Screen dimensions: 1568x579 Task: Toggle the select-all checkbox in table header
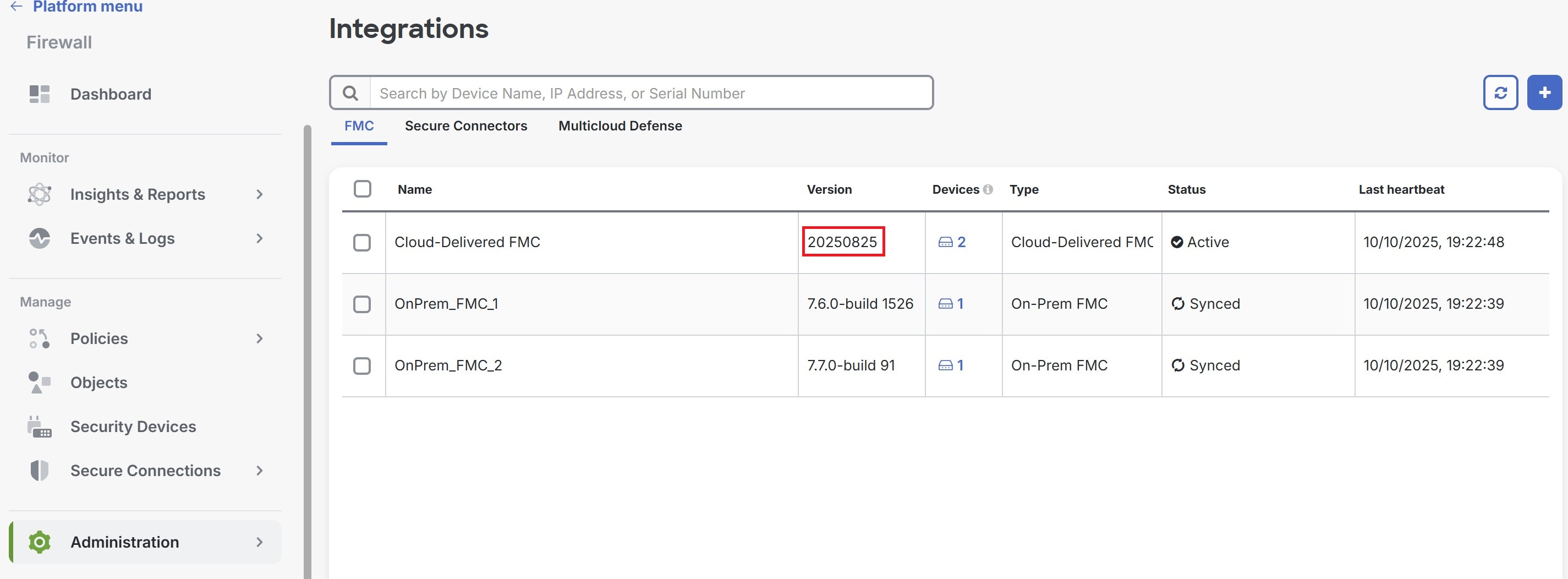click(x=362, y=189)
